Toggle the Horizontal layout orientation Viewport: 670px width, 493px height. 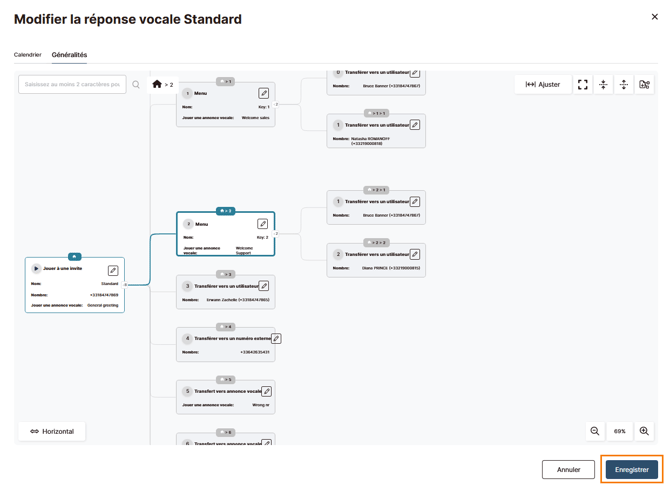click(52, 431)
